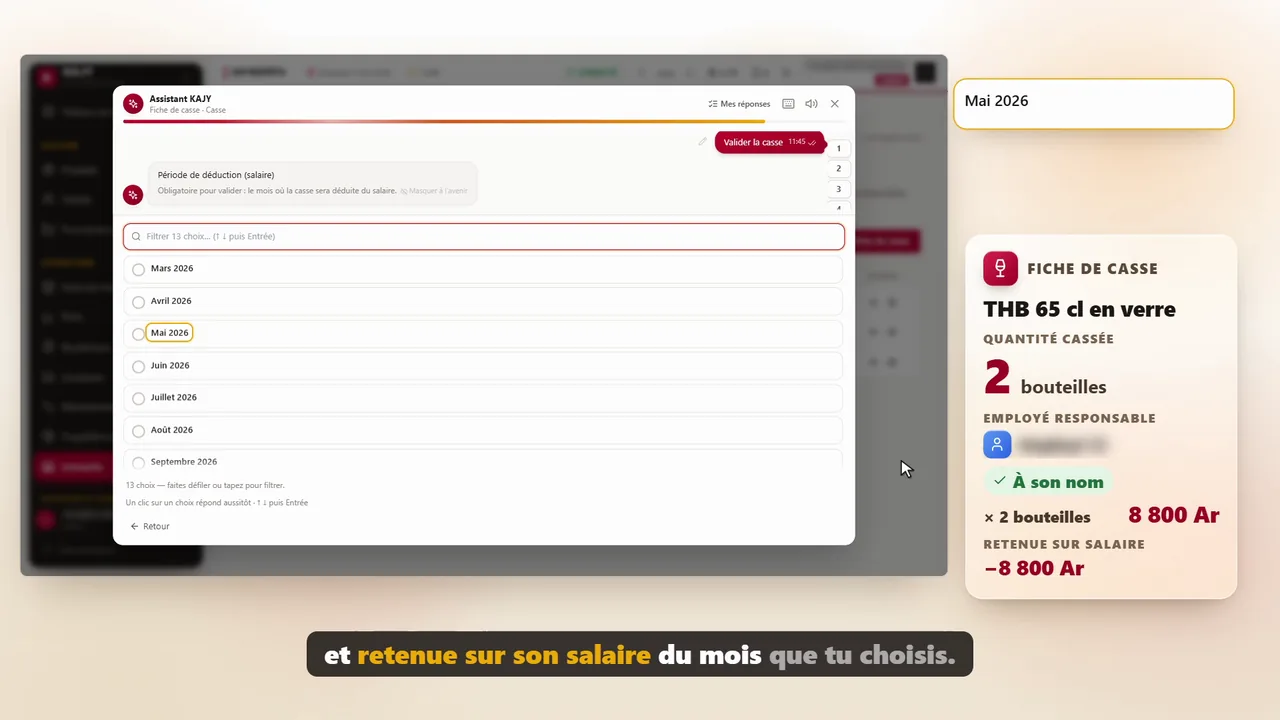Image resolution: width=1280 pixels, height=720 pixels.
Task: Jump to step 3 in the step list
Action: [x=839, y=189]
